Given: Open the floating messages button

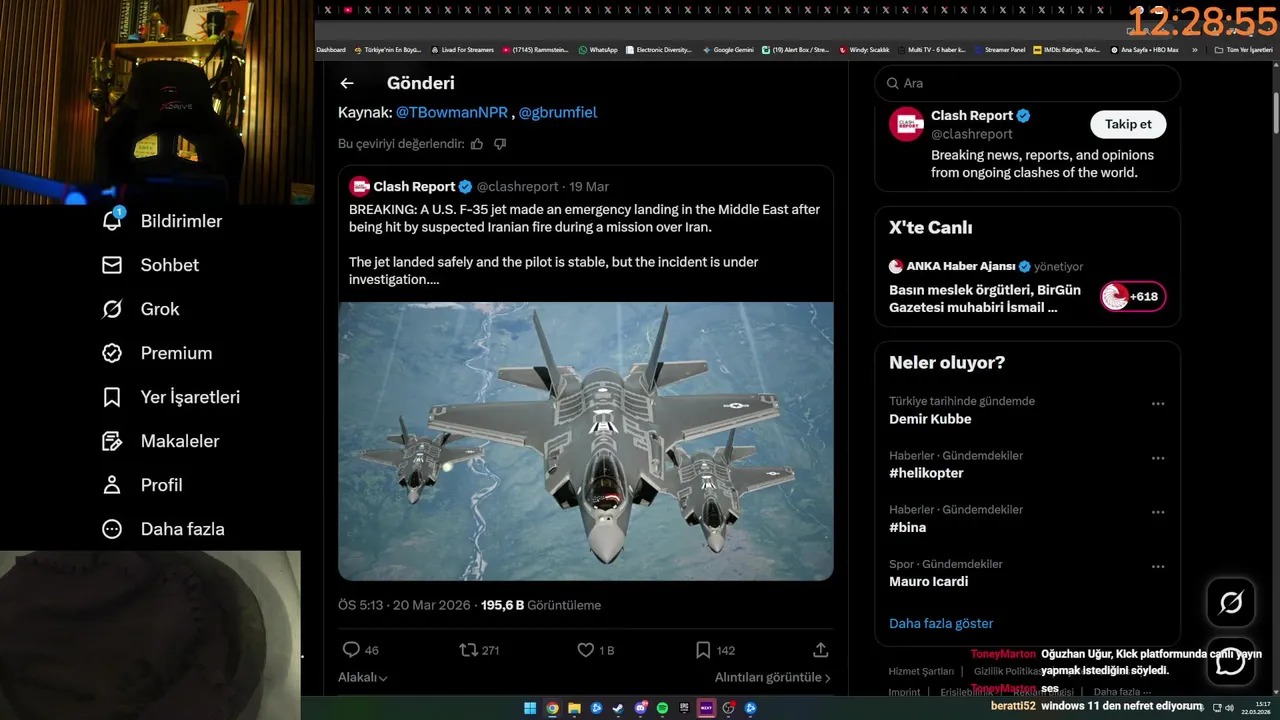Looking at the screenshot, I should pos(1230,661).
